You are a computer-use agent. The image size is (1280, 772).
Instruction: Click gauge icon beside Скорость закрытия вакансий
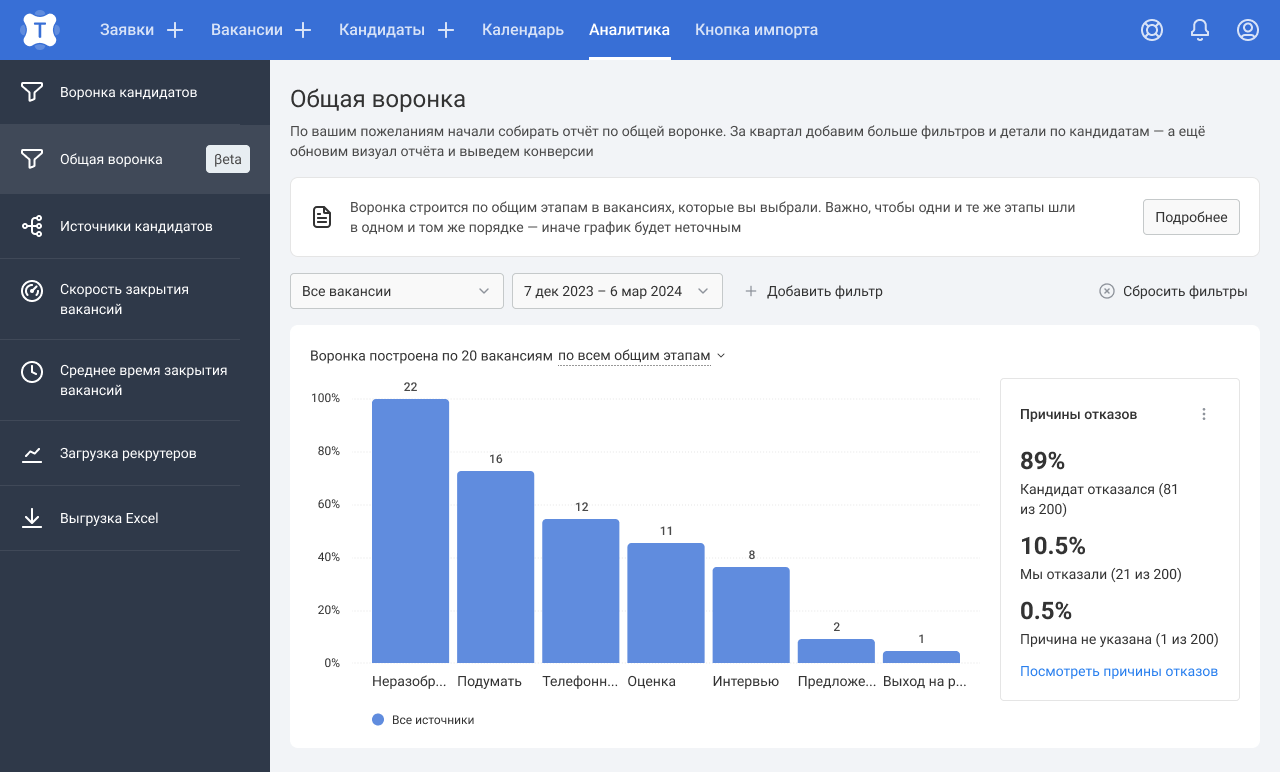coord(32,291)
